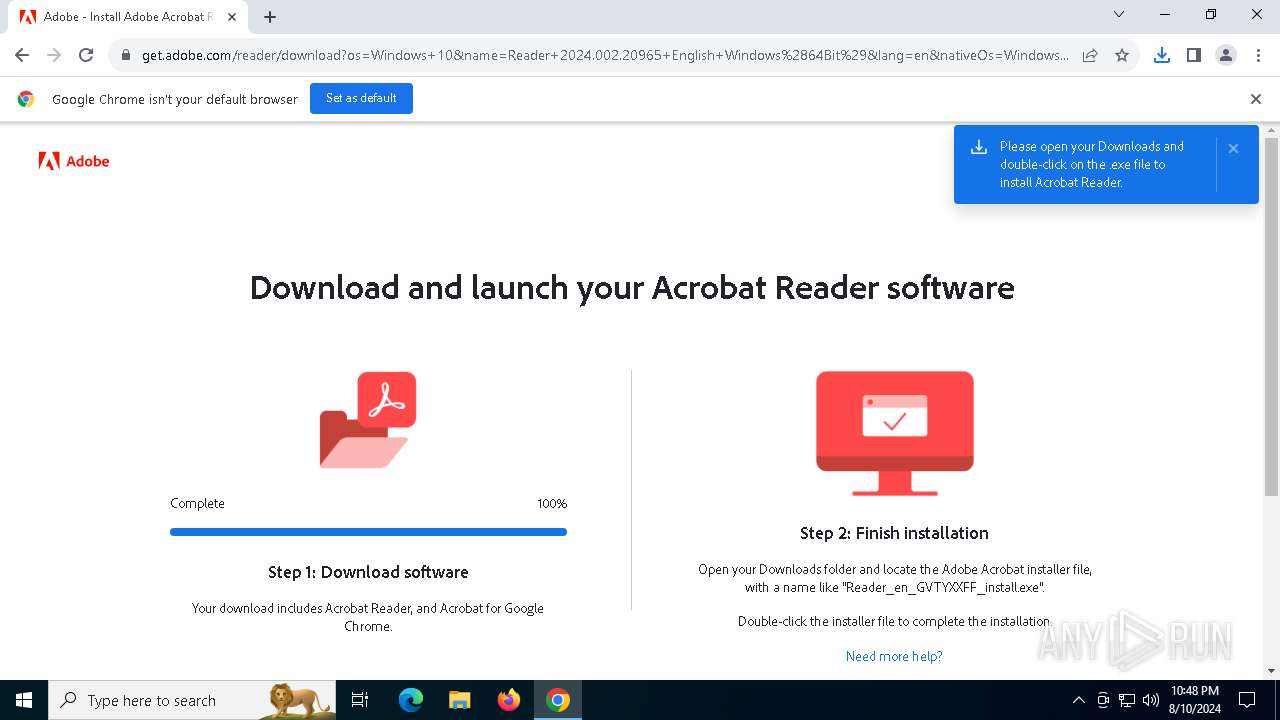Click the Acrobat folder download illustration
This screenshot has width=1280, height=720.
coord(368,420)
